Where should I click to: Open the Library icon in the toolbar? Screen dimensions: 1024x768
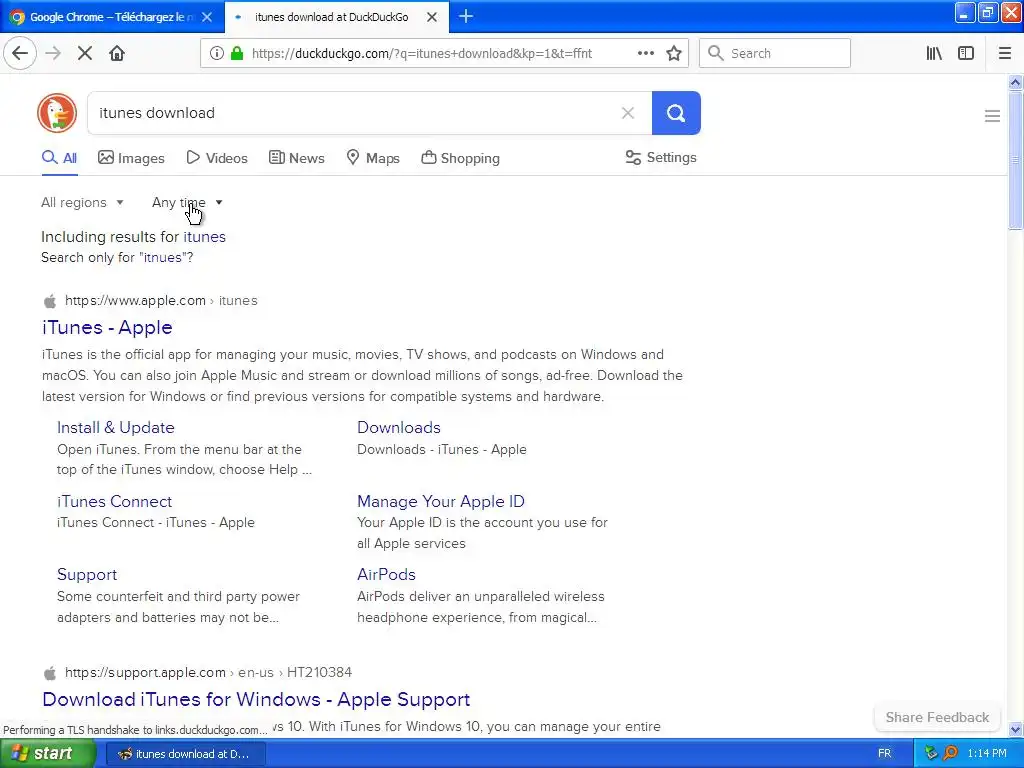click(x=934, y=54)
